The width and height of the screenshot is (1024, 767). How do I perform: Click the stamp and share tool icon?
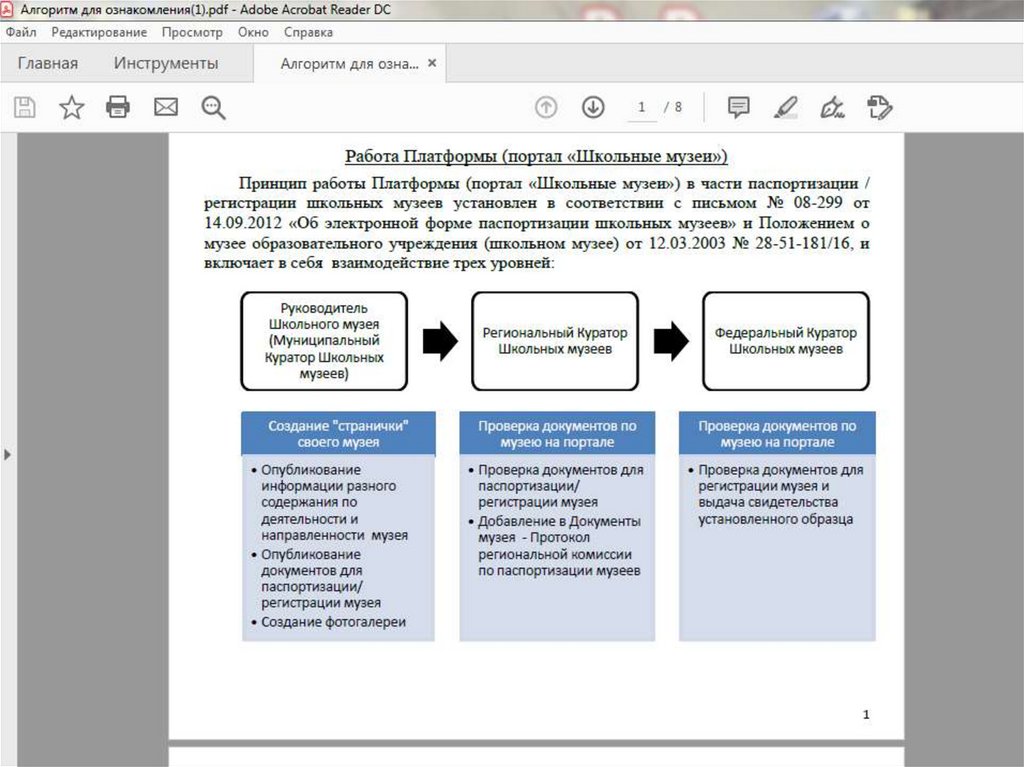click(x=879, y=107)
